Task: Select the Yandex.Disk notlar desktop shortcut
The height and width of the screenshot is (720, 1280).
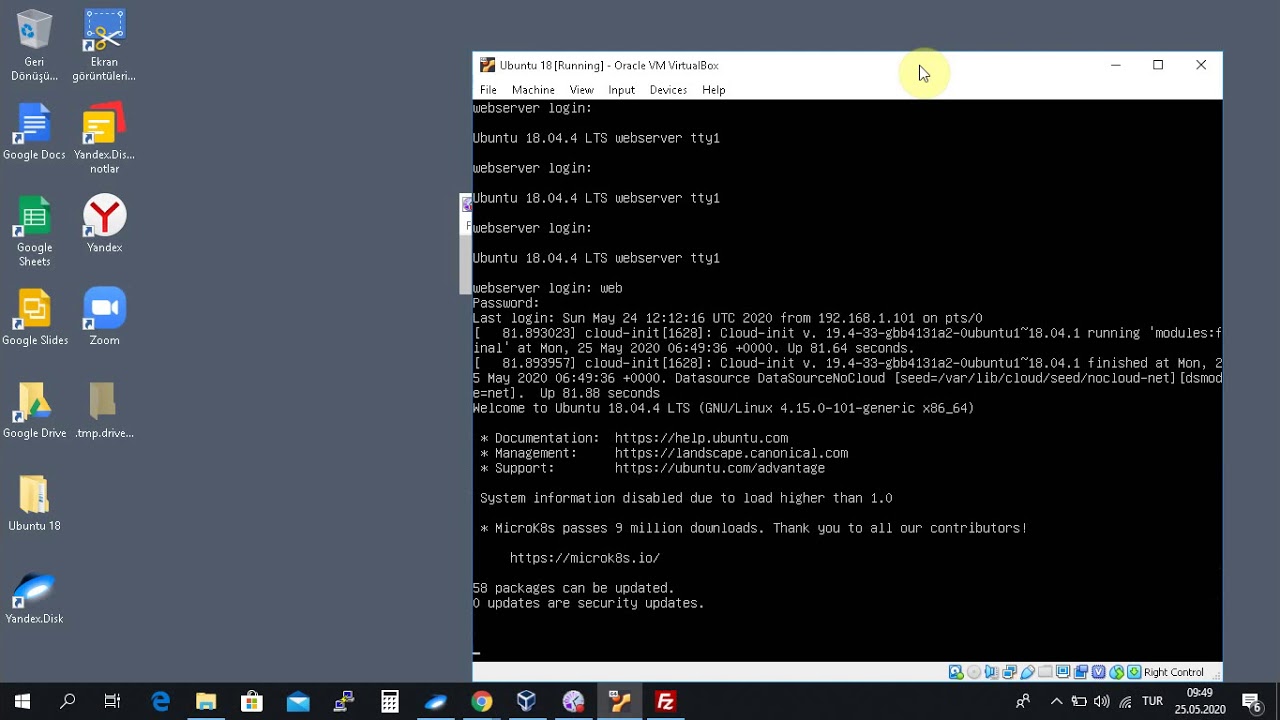Action: coord(104,139)
